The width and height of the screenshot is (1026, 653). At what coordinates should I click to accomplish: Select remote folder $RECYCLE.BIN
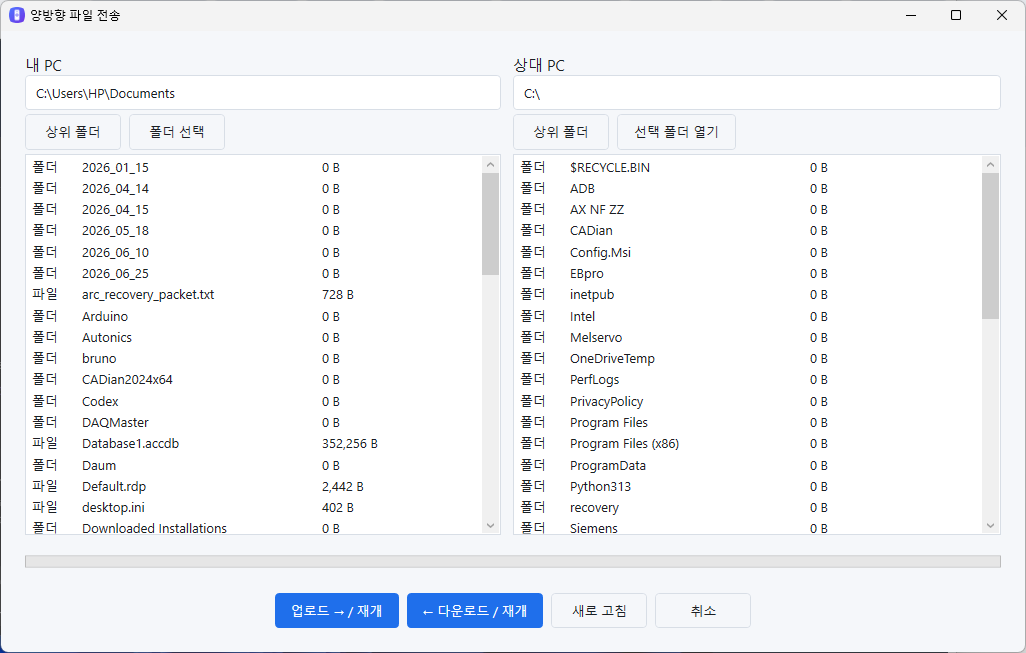click(x=747, y=168)
